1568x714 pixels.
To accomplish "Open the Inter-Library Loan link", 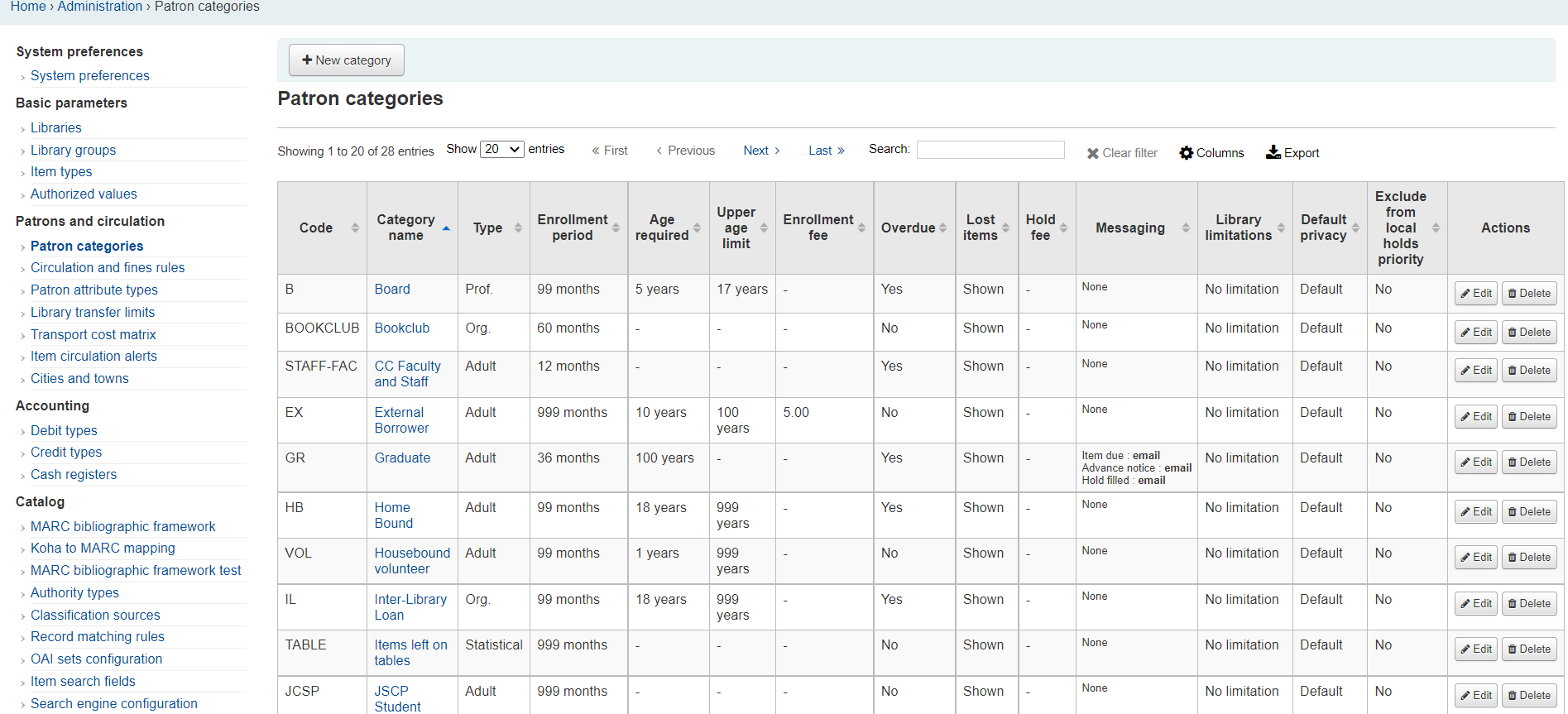I will (410, 607).
